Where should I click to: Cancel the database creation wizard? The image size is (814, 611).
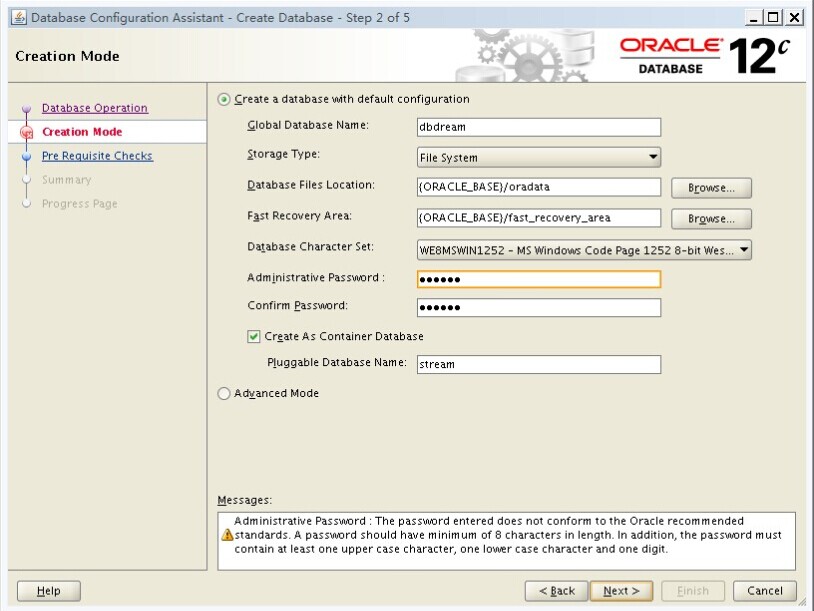pyautogui.click(x=764, y=591)
